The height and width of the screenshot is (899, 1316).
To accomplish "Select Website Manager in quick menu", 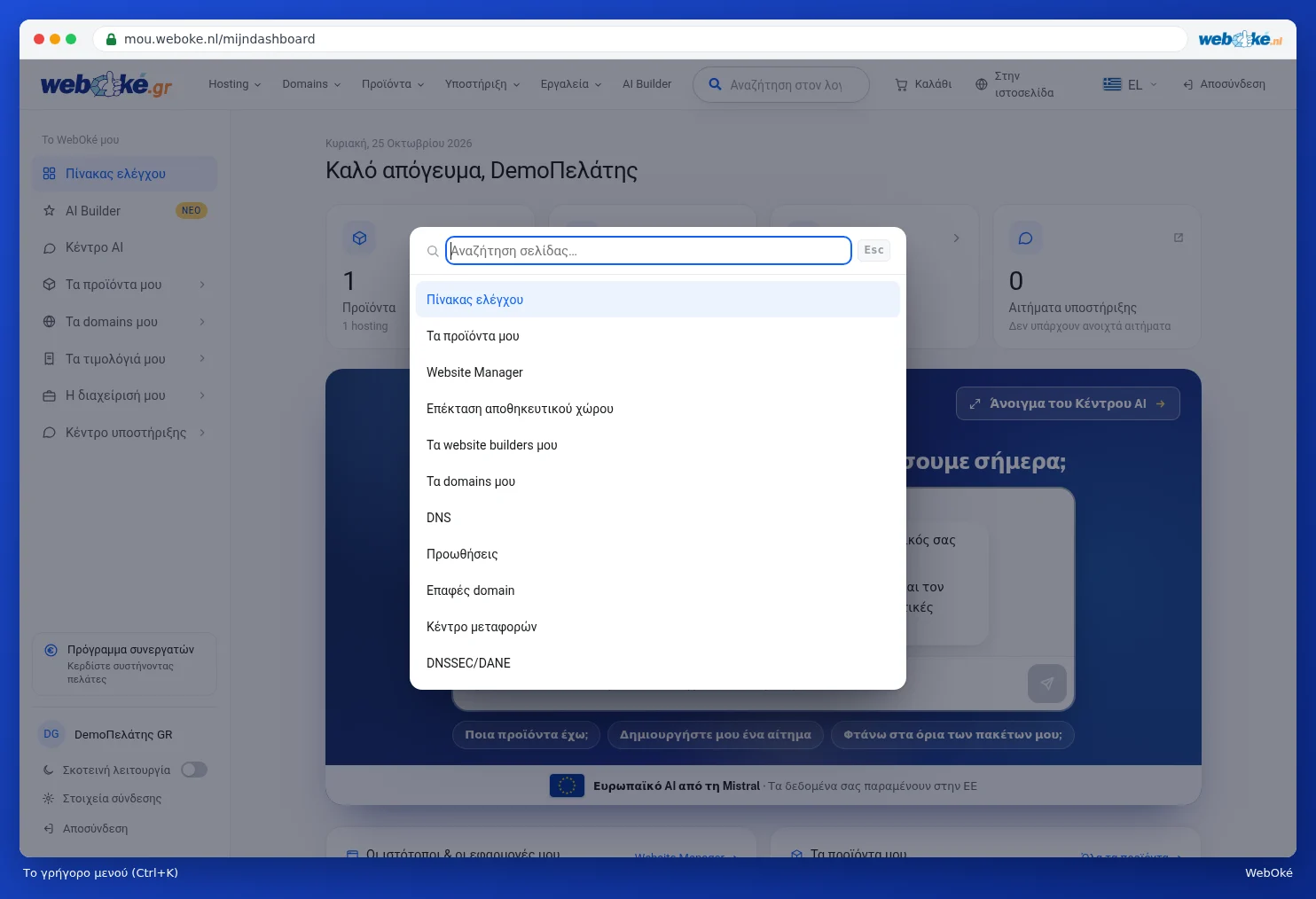I will (658, 372).
